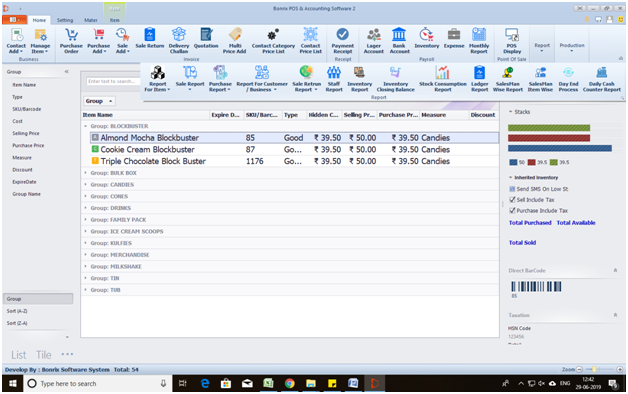Switch to Tile view

[44, 355]
